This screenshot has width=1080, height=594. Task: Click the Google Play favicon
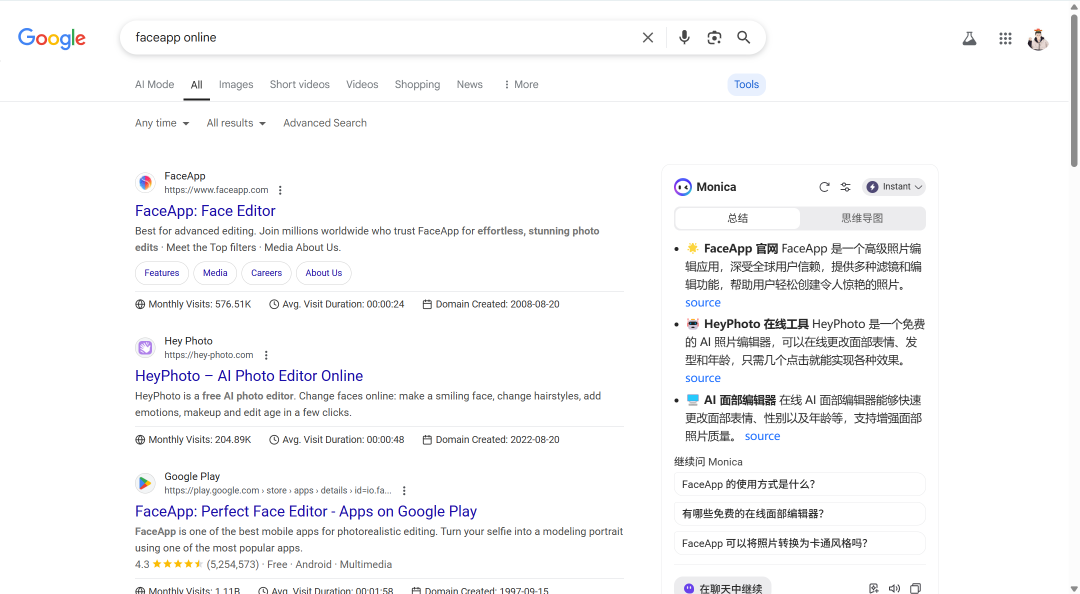145,483
